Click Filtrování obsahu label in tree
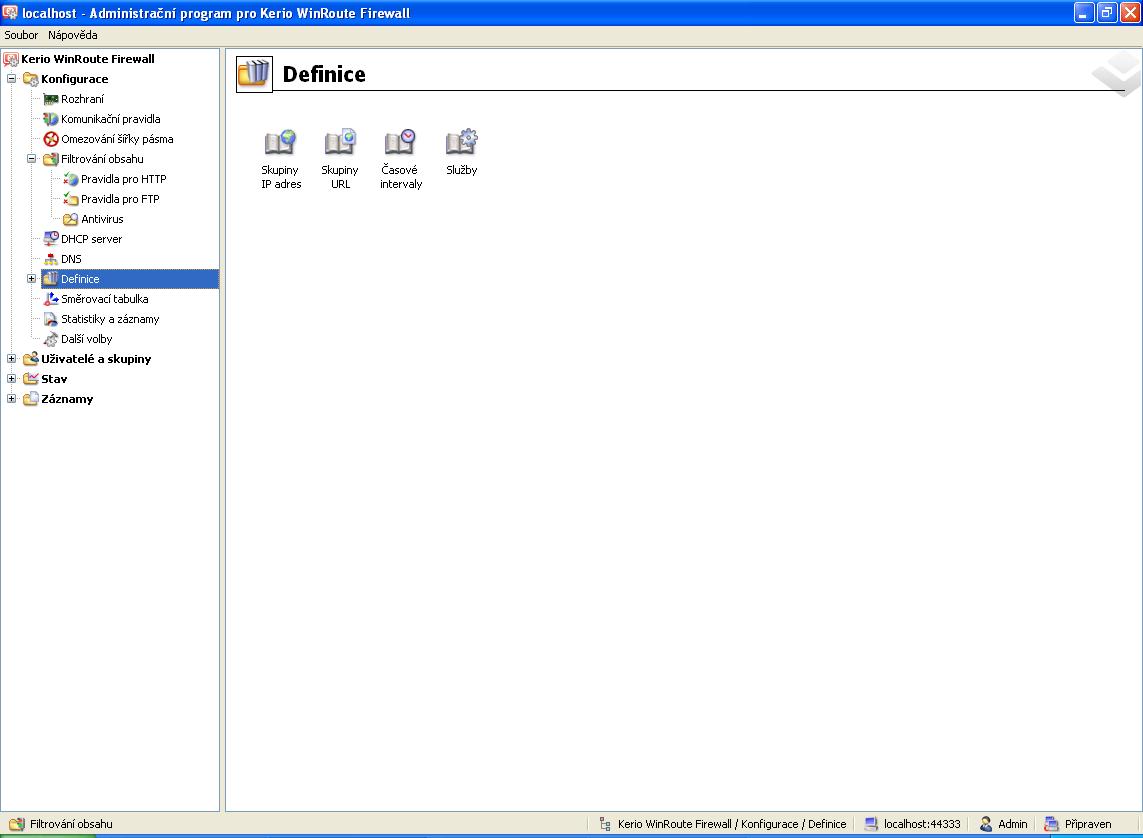Image resolution: width=1143 pixels, height=838 pixels. pyautogui.click(x=102, y=159)
